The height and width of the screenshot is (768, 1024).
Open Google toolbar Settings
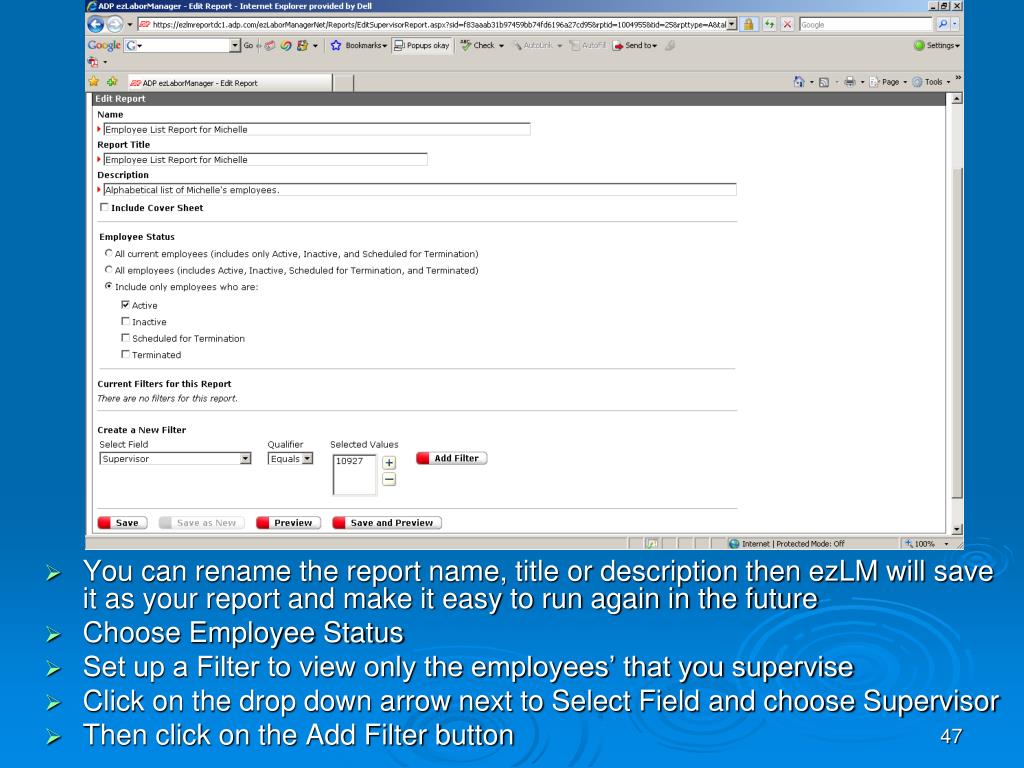[x=937, y=45]
